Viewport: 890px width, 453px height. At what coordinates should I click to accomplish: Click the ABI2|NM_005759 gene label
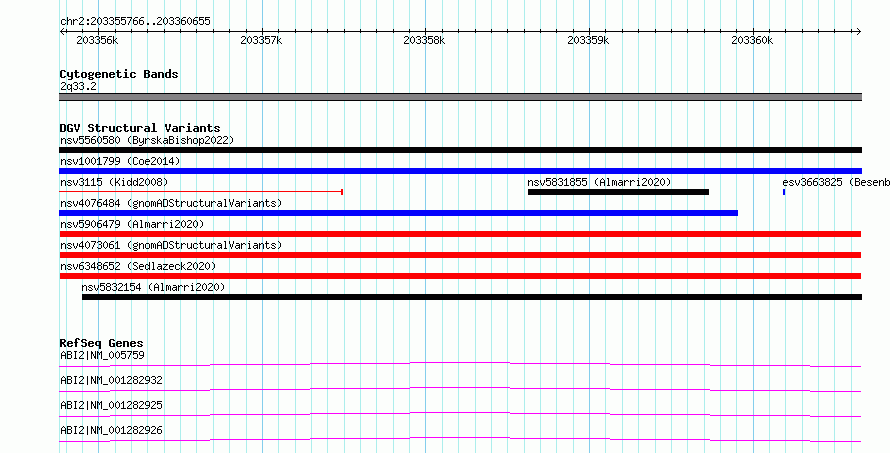(102, 355)
